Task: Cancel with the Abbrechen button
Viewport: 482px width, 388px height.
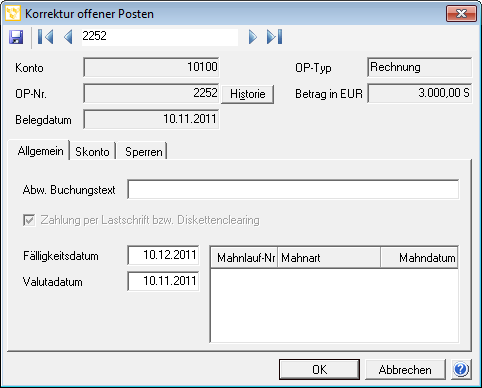Action: pyautogui.click(x=405, y=369)
